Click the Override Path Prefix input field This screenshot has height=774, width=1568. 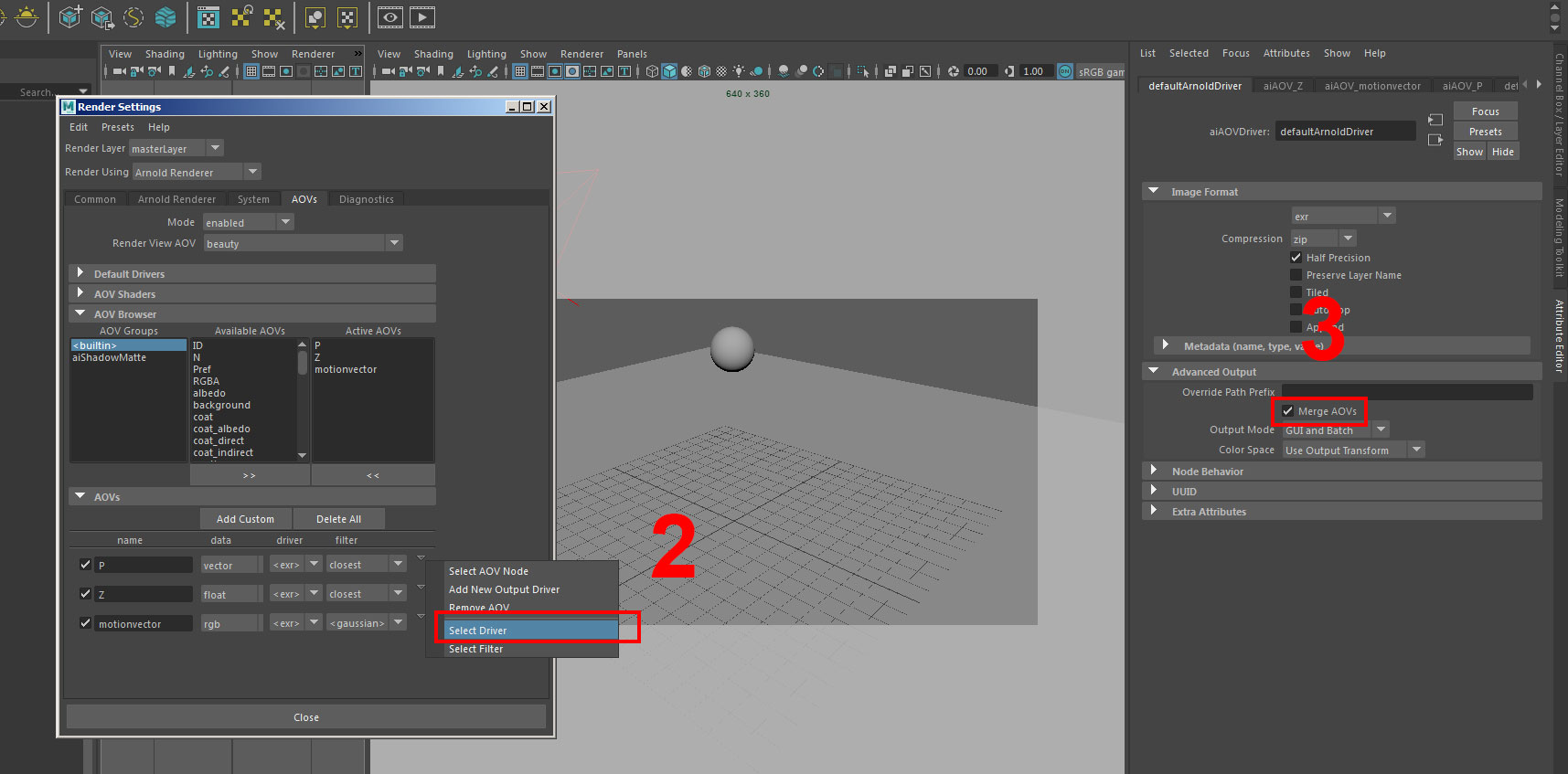point(1407,391)
